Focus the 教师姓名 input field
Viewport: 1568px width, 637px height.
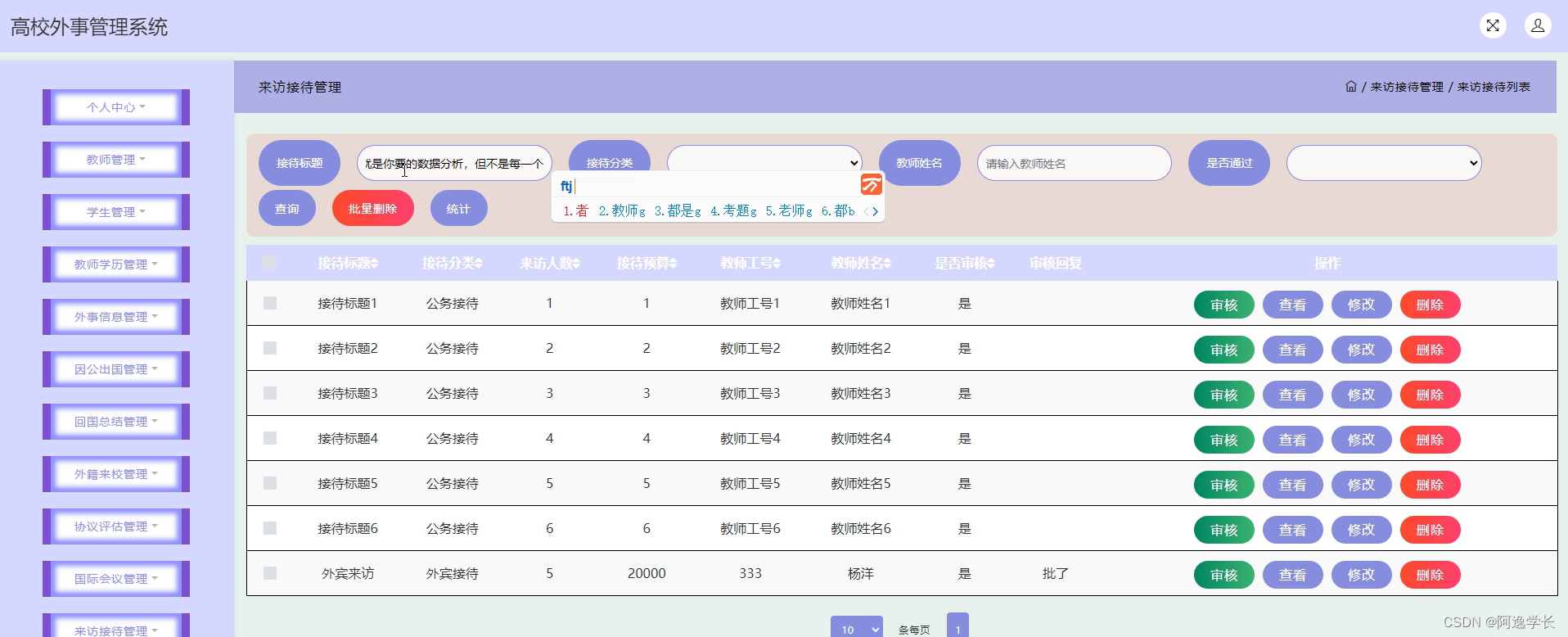(1075, 163)
